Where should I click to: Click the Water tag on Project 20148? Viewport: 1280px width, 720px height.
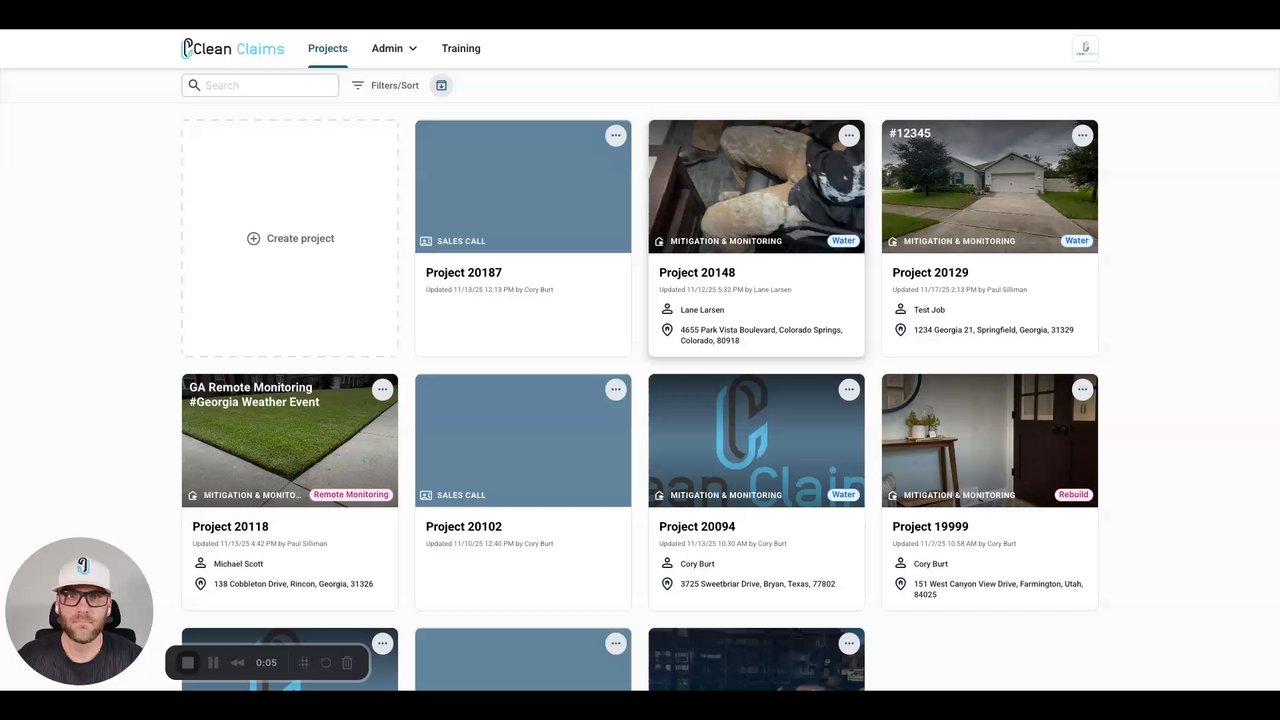pos(844,241)
